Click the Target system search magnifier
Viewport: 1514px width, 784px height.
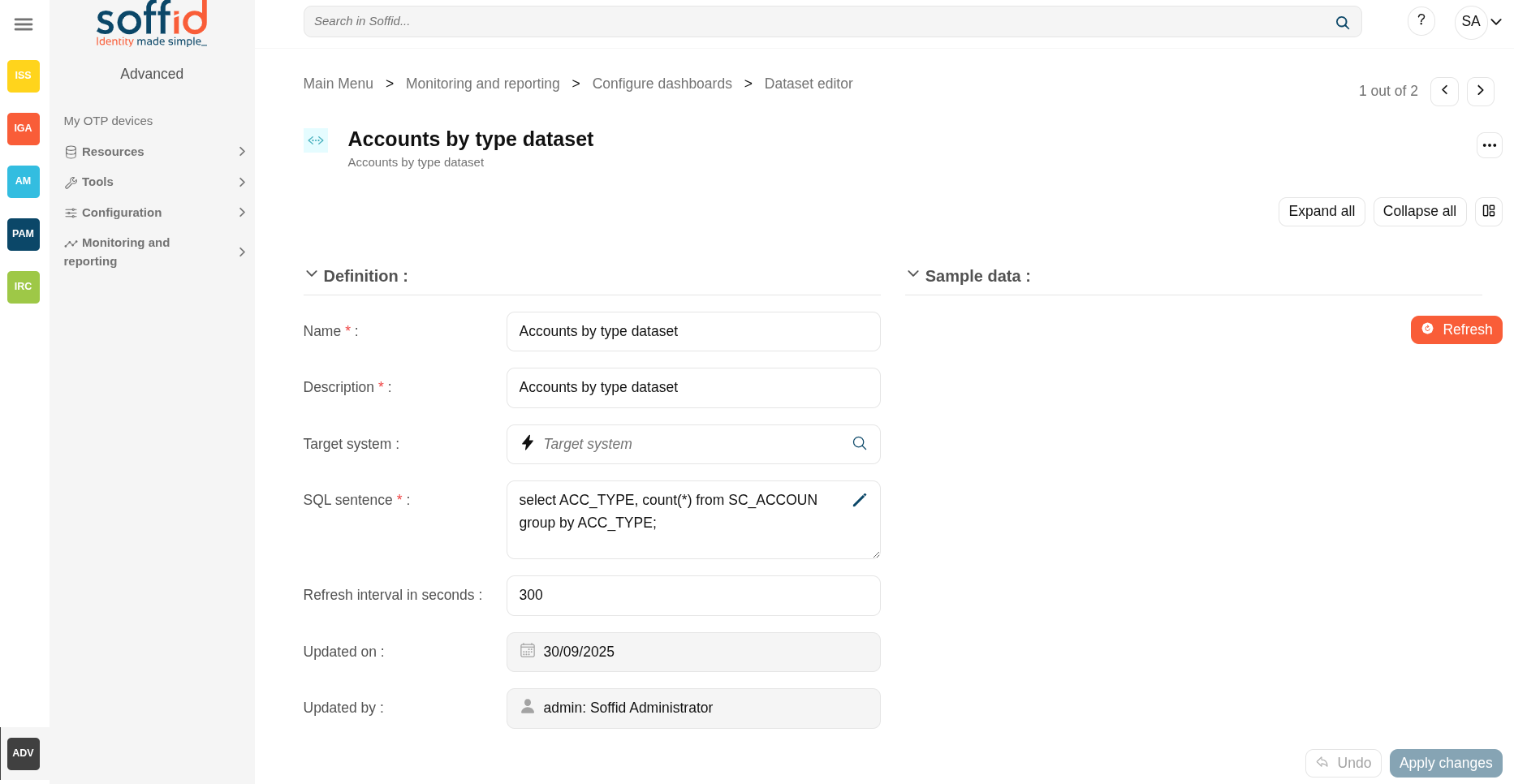pos(860,444)
